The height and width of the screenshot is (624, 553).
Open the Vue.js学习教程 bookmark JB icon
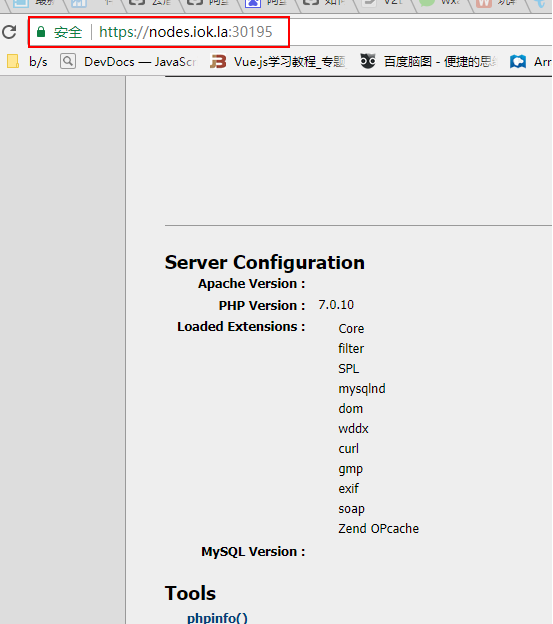[x=218, y=62]
